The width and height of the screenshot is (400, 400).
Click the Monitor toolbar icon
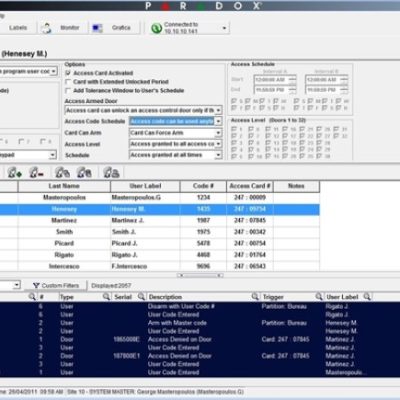(47, 28)
